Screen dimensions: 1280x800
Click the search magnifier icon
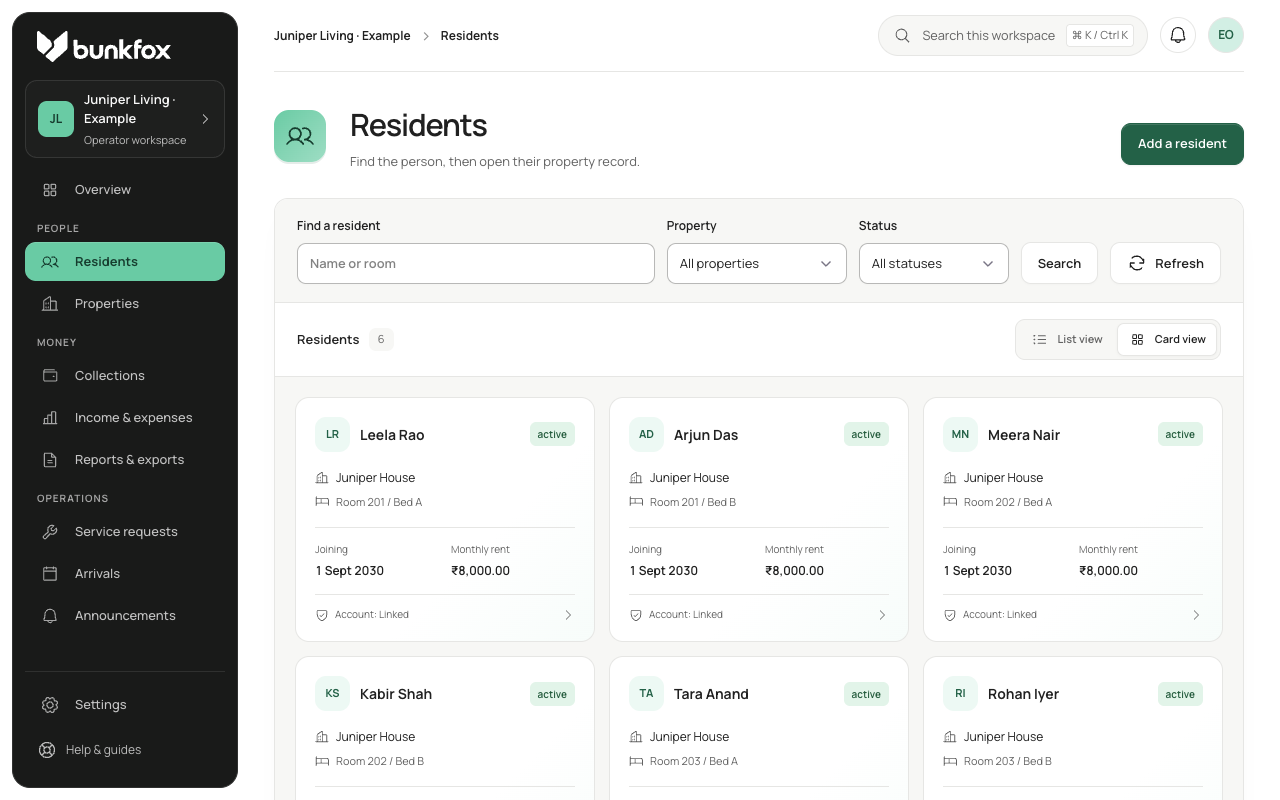(902, 36)
